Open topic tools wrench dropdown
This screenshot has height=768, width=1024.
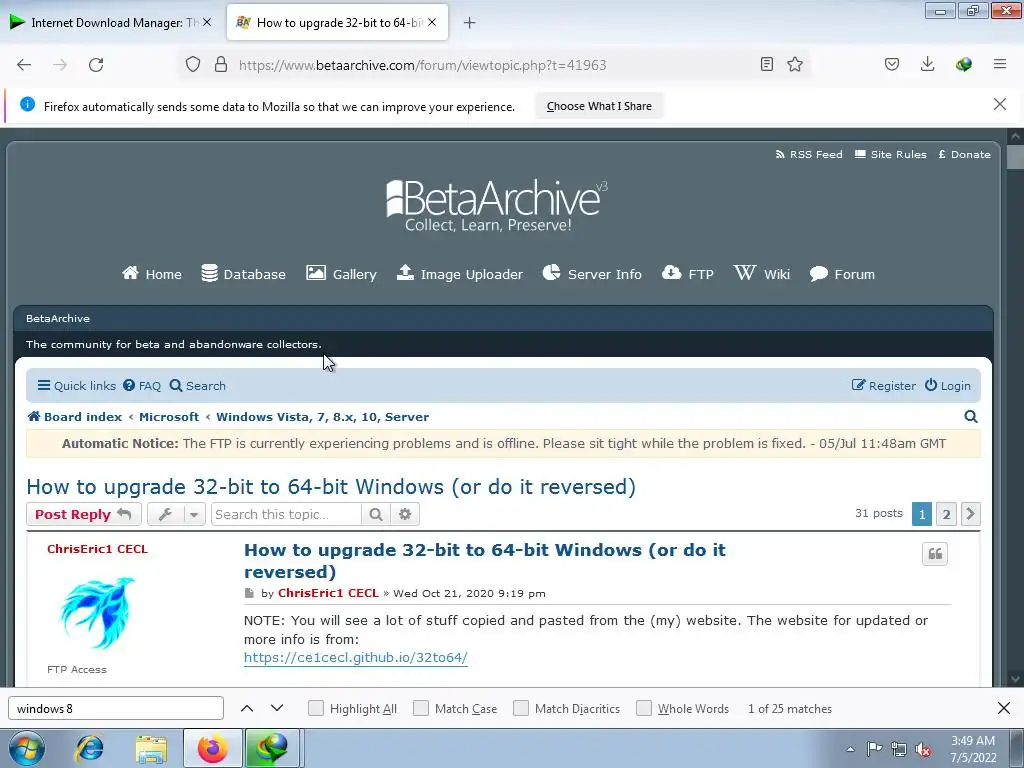[x=176, y=515]
